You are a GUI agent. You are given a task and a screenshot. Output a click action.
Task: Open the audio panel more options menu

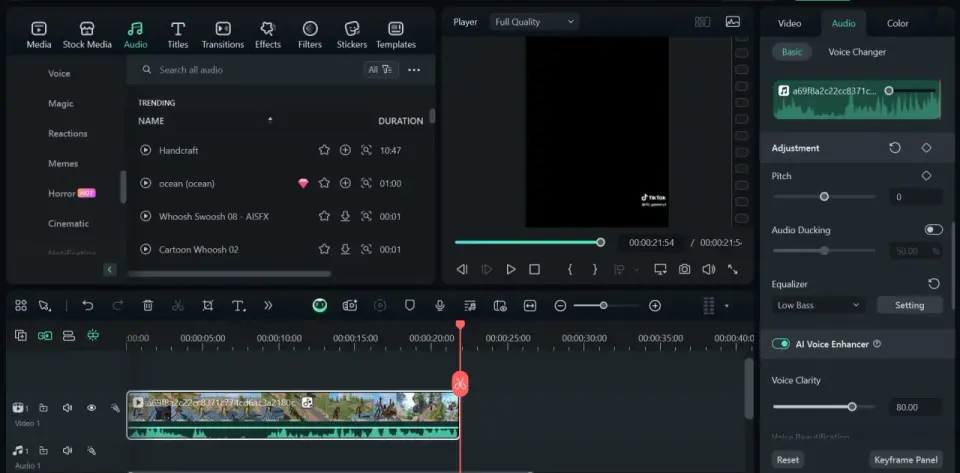[x=414, y=70]
